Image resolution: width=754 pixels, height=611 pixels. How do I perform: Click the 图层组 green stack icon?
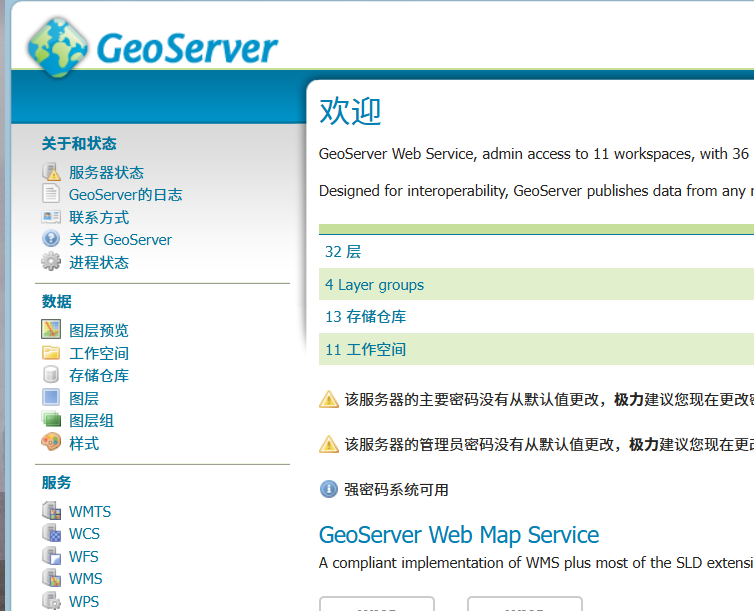(51, 419)
